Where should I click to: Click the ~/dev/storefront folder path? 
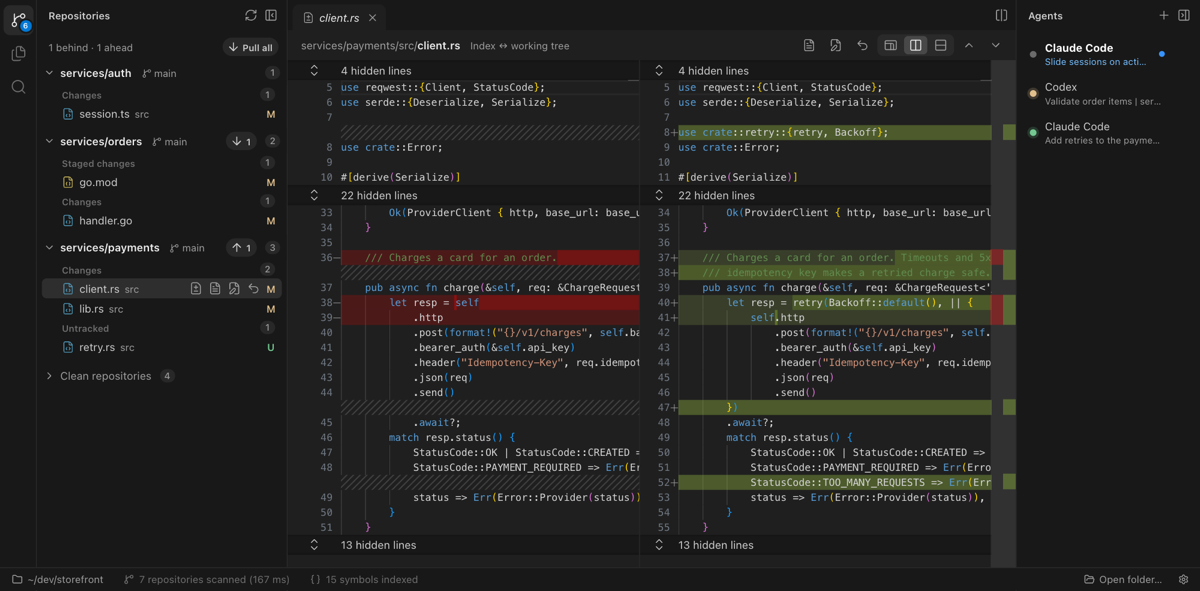click(x=57, y=579)
